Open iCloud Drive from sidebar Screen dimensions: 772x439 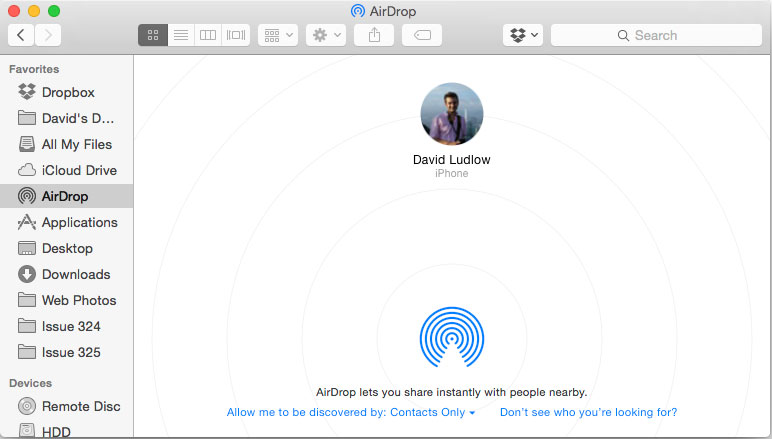(x=66, y=170)
